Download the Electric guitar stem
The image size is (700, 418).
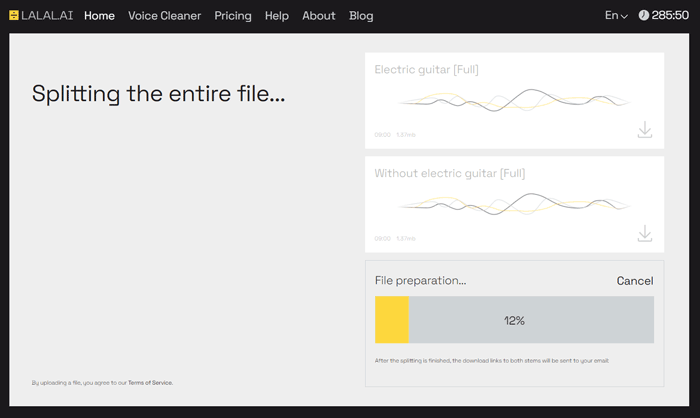pos(645,130)
